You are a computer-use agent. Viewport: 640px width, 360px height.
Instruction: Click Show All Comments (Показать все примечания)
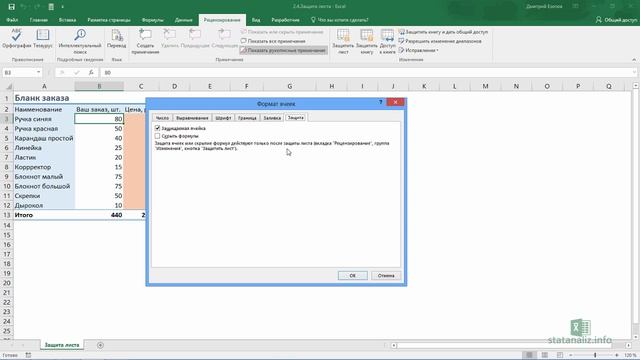click(x=273, y=41)
